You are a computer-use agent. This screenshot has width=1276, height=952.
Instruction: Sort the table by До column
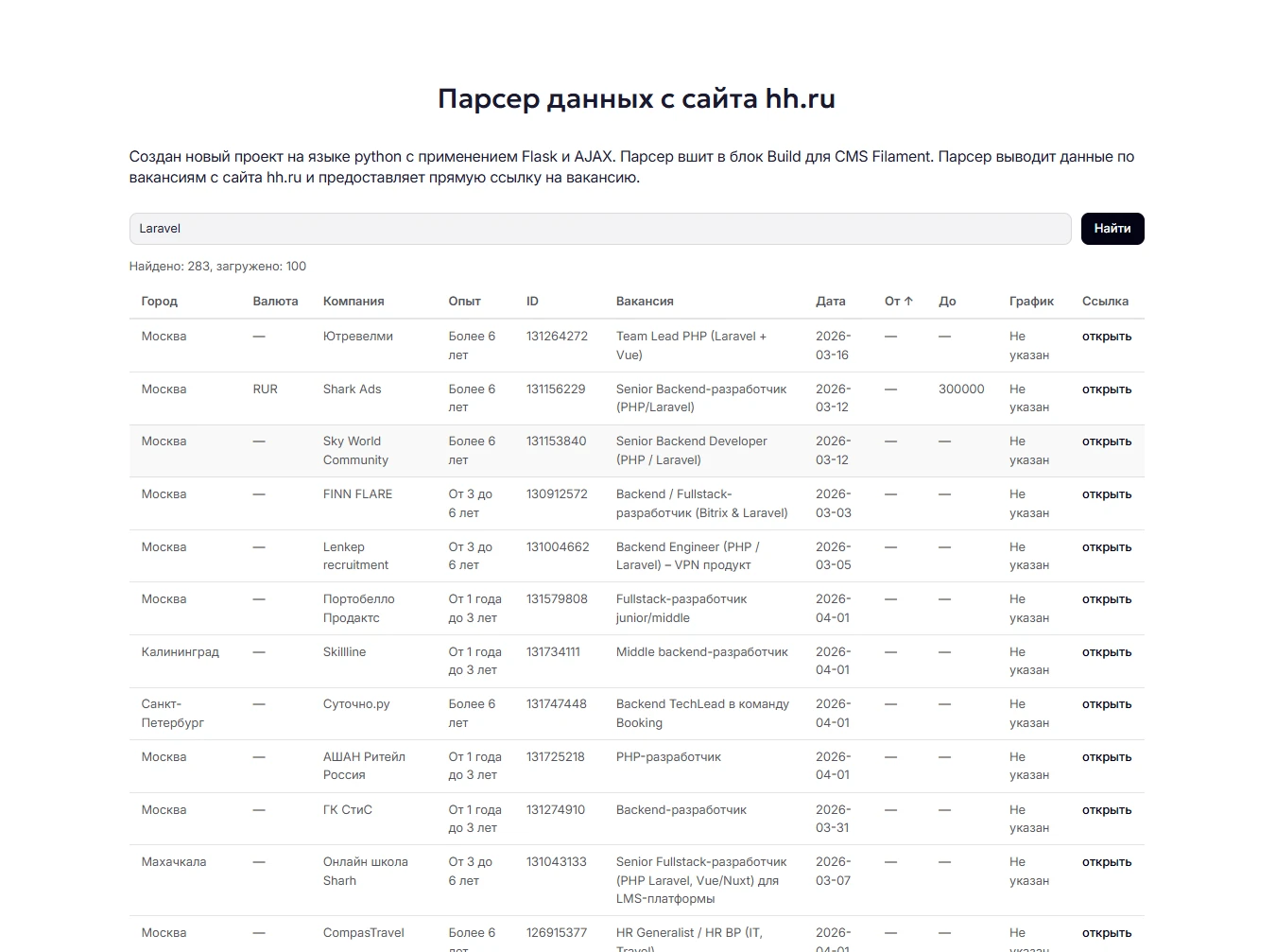(x=946, y=301)
